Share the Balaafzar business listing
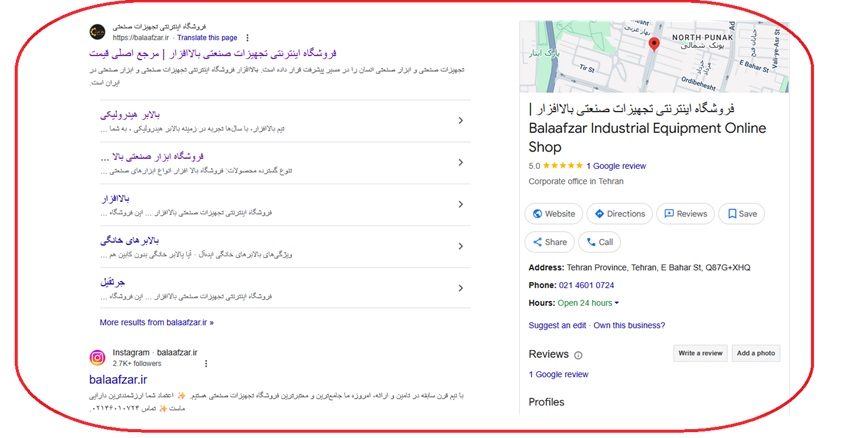The image size is (850, 438). [550, 242]
